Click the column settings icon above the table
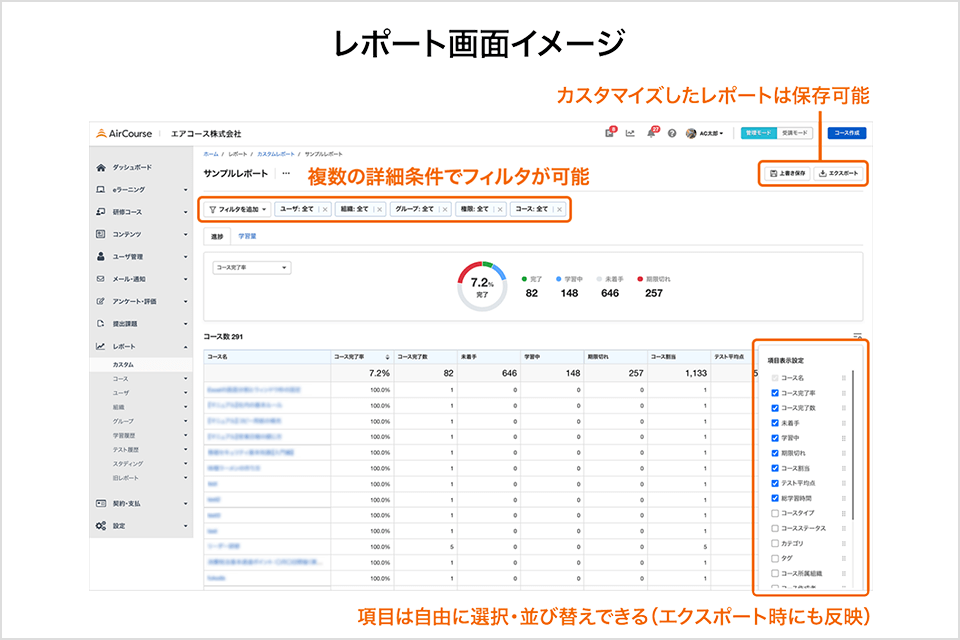The image size is (960, 640). 858,336
